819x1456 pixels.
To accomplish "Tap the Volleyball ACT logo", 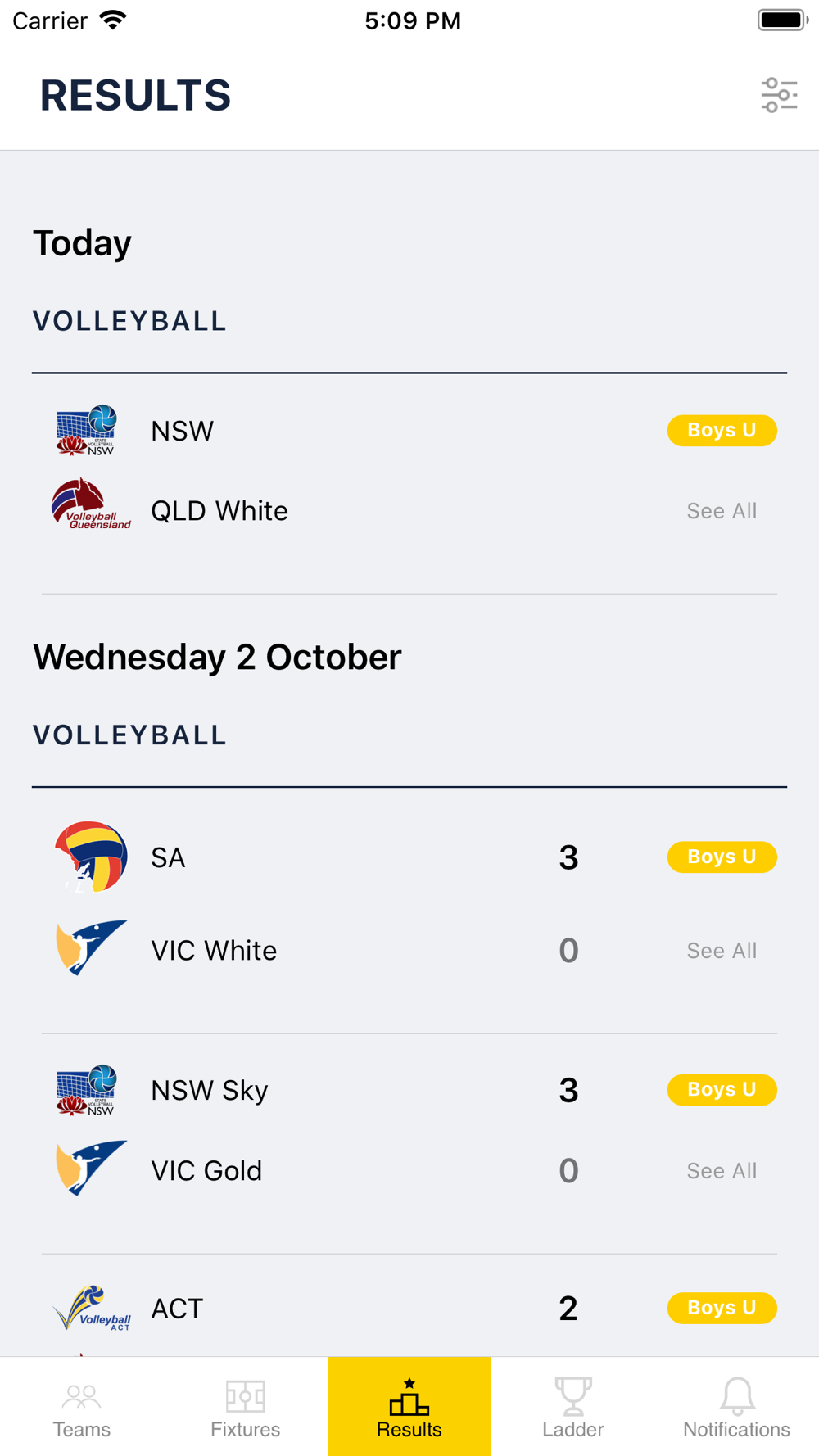I will 92,1308.
